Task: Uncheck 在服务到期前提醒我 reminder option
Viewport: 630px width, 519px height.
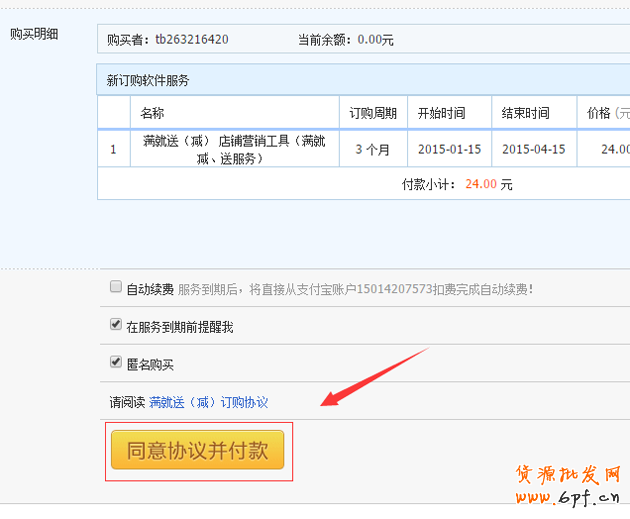Action: [116, 326]
